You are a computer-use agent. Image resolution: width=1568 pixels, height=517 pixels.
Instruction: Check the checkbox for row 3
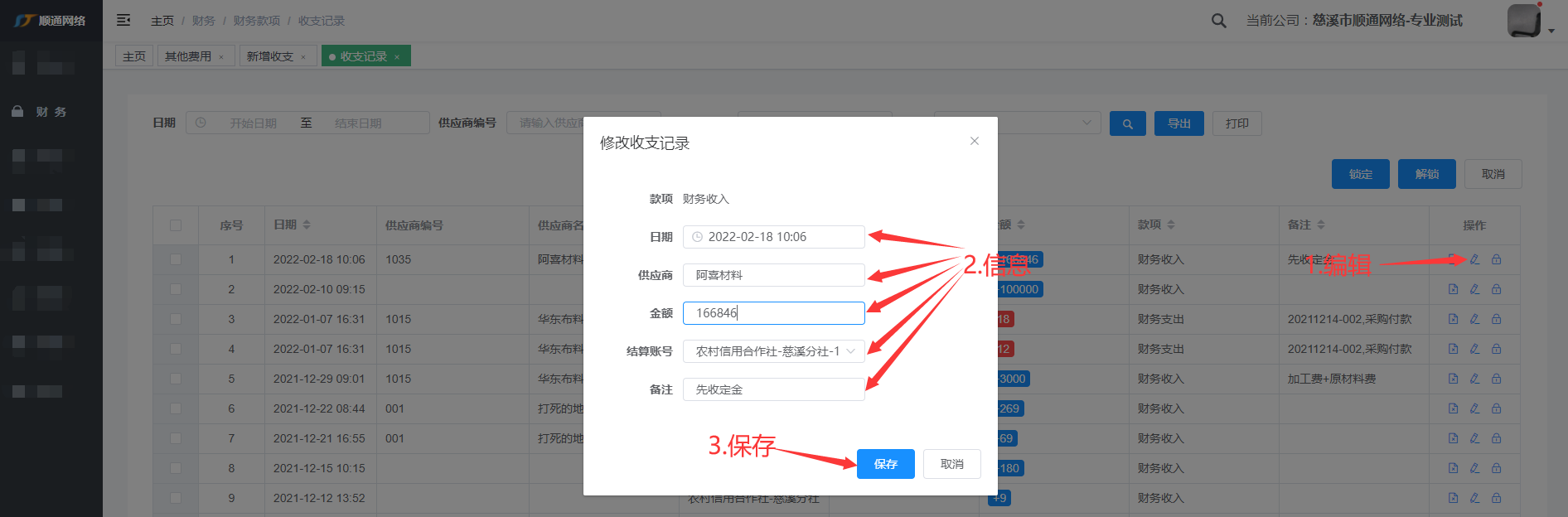coord(175,319)
